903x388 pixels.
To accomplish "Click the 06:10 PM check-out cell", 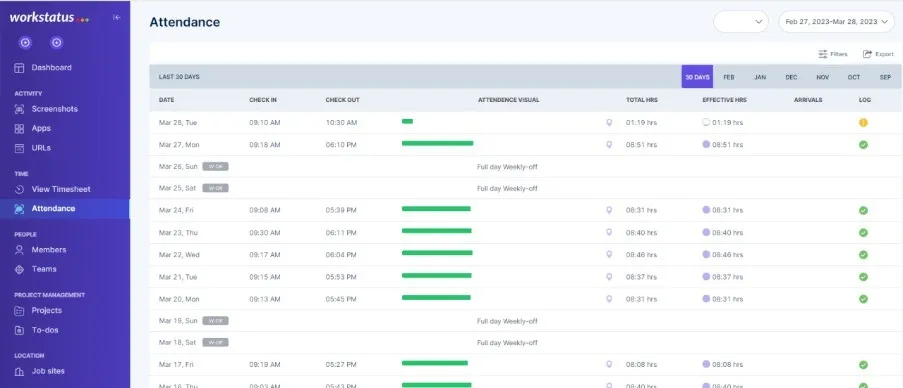I will [x=341, y=144].
